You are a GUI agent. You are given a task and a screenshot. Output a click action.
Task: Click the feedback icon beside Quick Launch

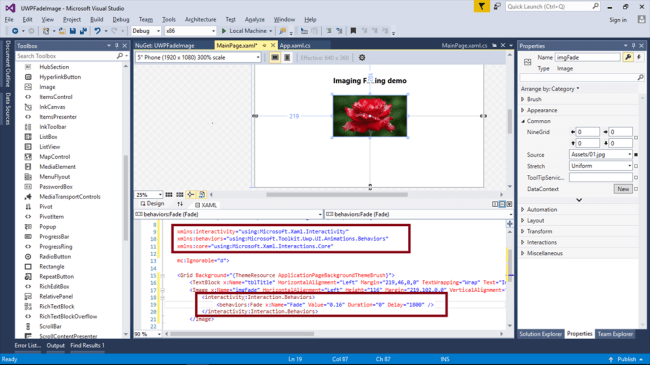pos(497,7)
